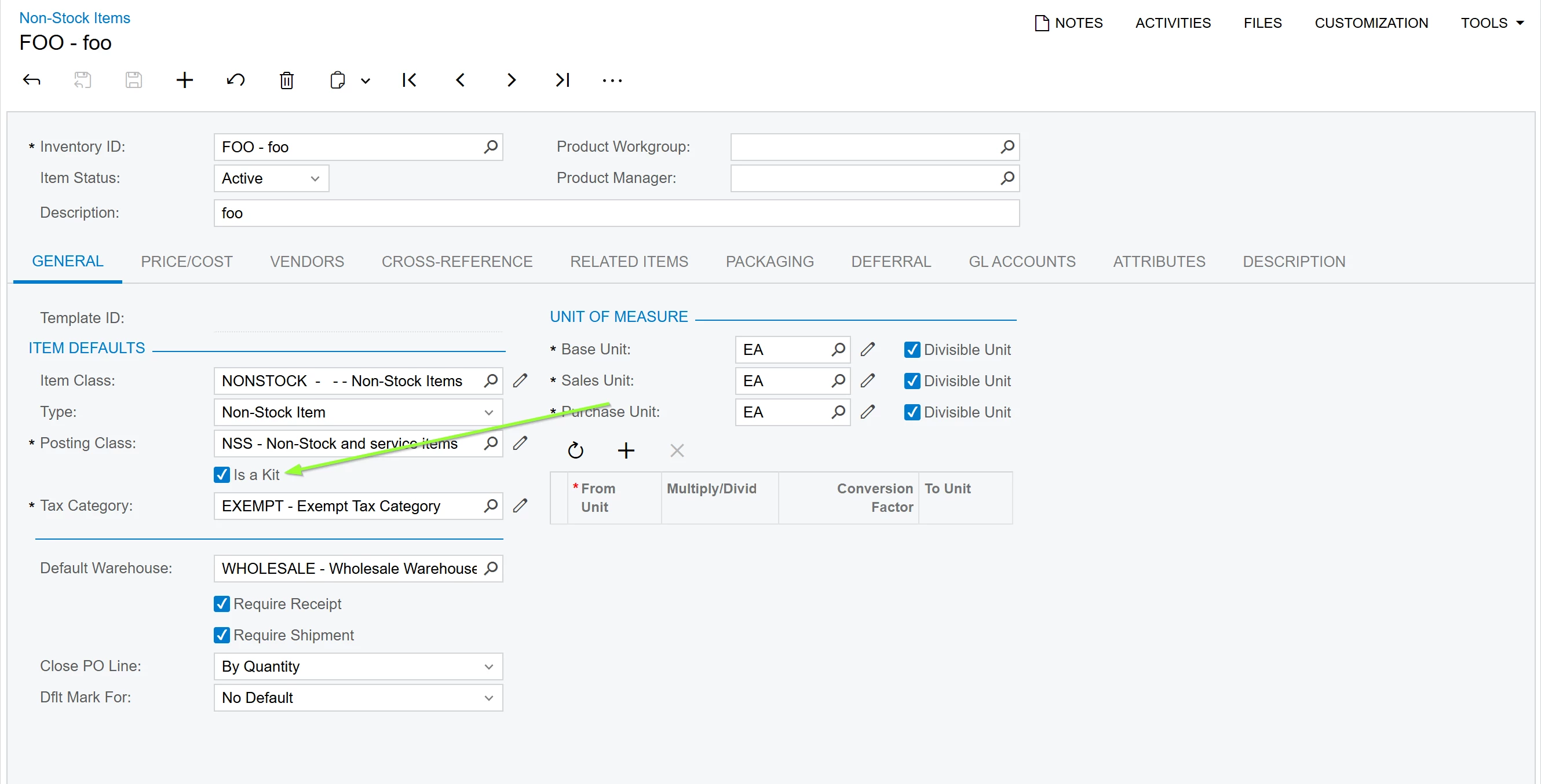Toggle the Sales Unit Divisible Unit checkbox
The width and height of the screenshot is (1541, 784).
point(912,381)
